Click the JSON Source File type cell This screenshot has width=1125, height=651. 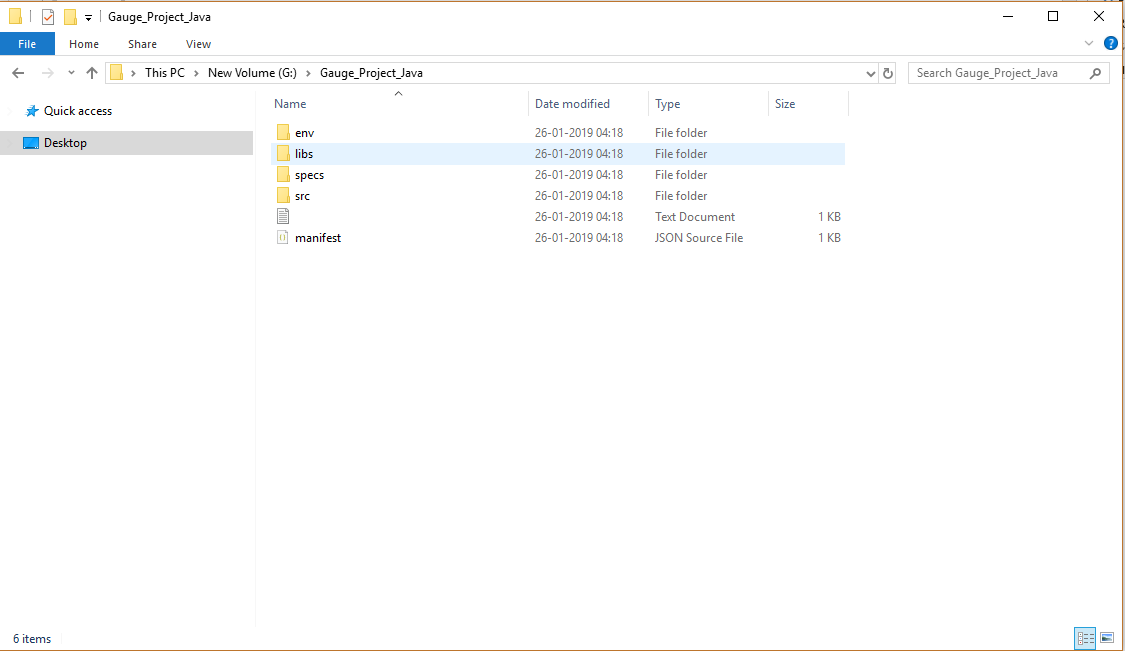click(699, 238)
